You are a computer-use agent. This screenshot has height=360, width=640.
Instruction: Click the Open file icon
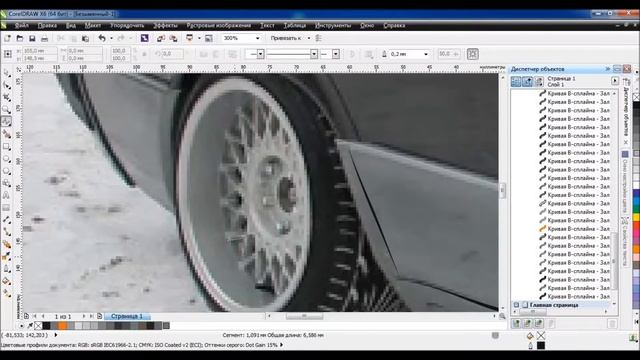(x=20, y=38)
